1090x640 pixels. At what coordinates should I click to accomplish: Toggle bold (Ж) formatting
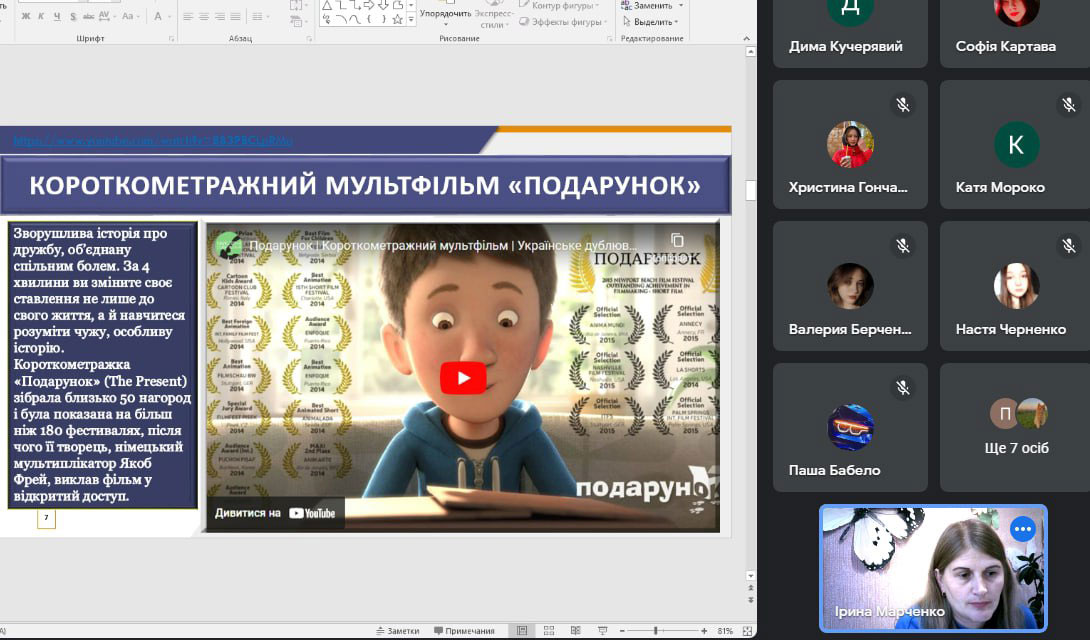[26, 16]
